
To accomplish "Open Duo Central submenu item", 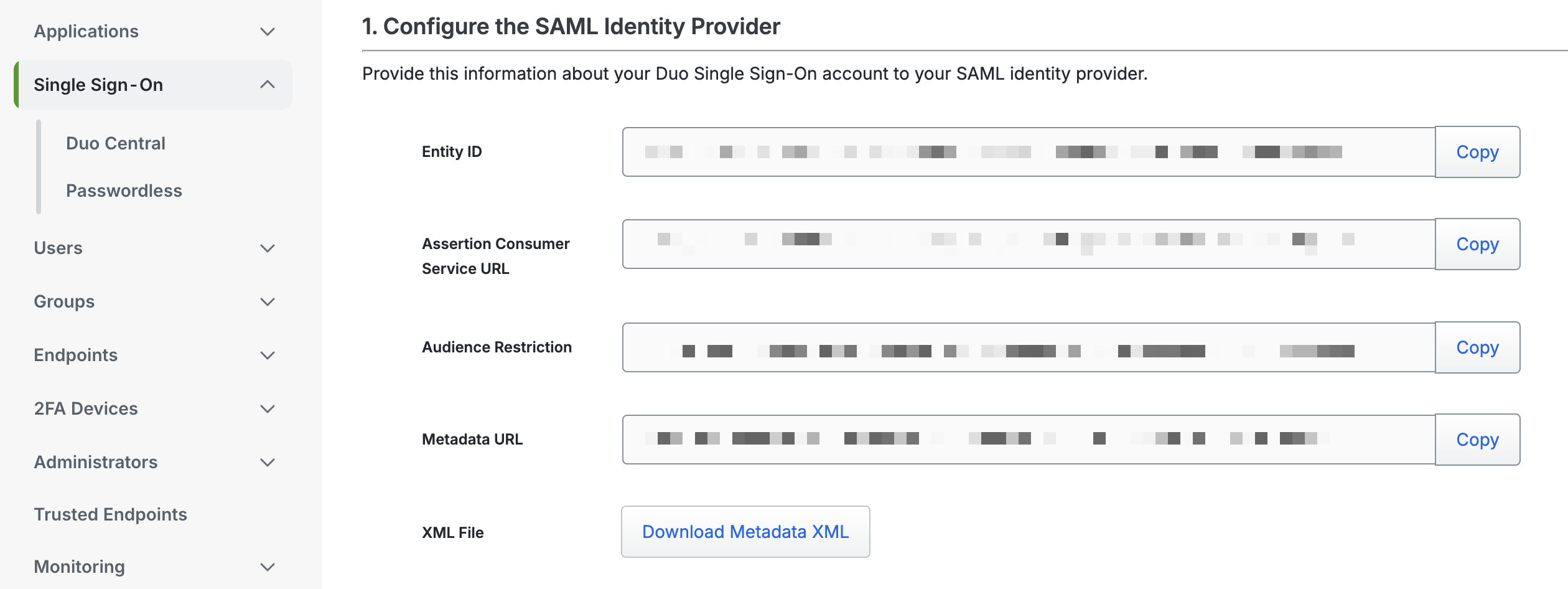I will click(116, 143).
